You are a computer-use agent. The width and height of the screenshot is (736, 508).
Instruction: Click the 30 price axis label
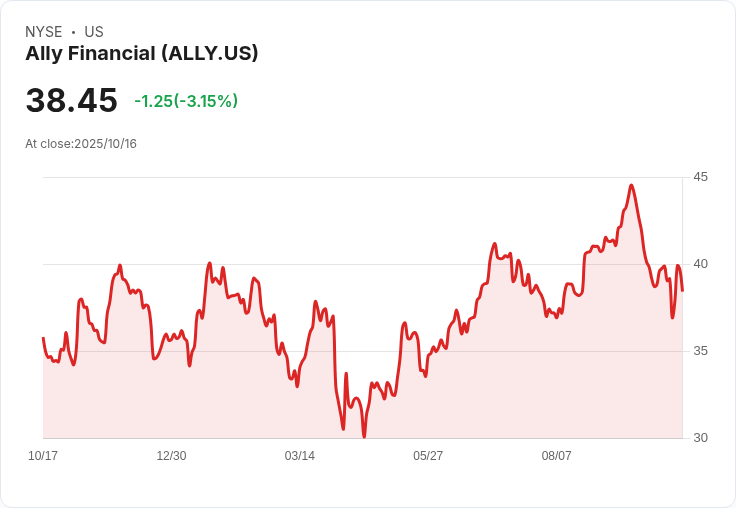click(x=700, y=438)
